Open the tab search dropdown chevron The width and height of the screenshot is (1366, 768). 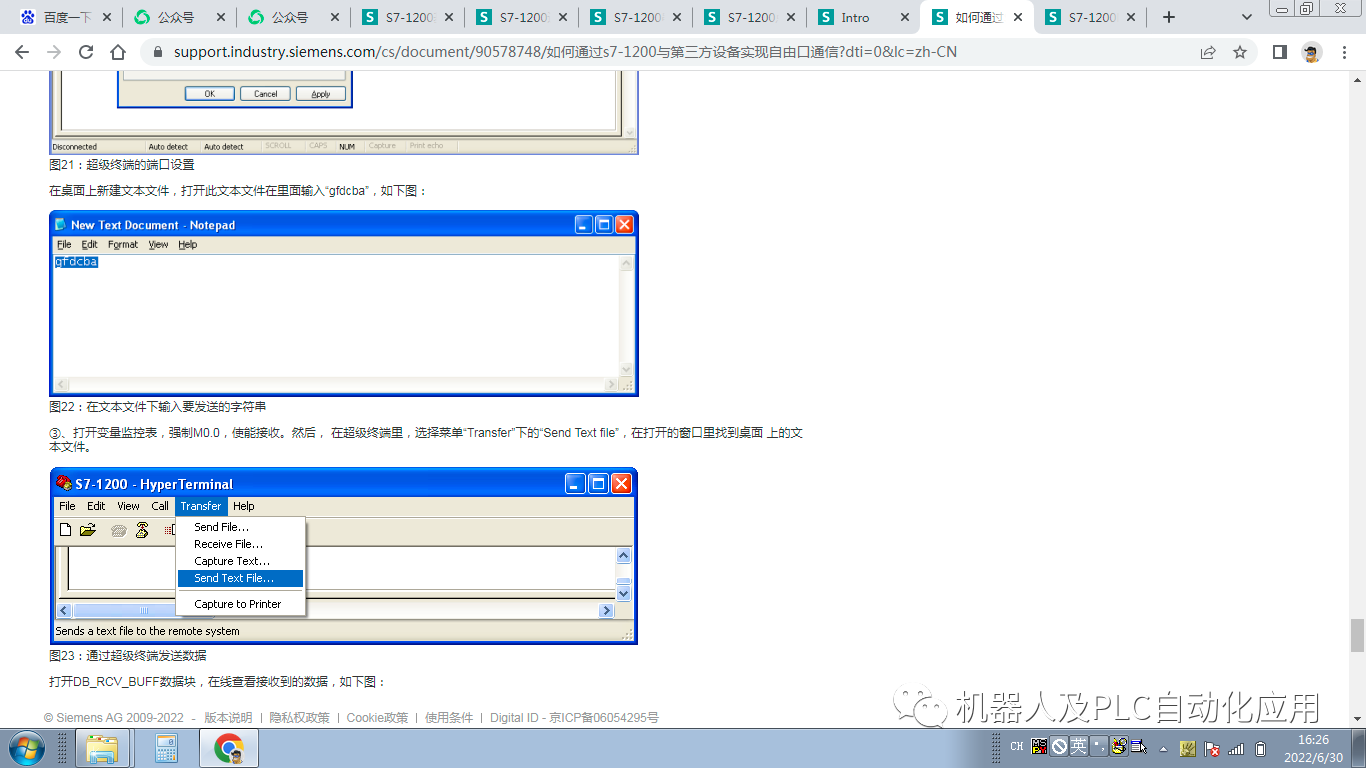point(1247,17)
